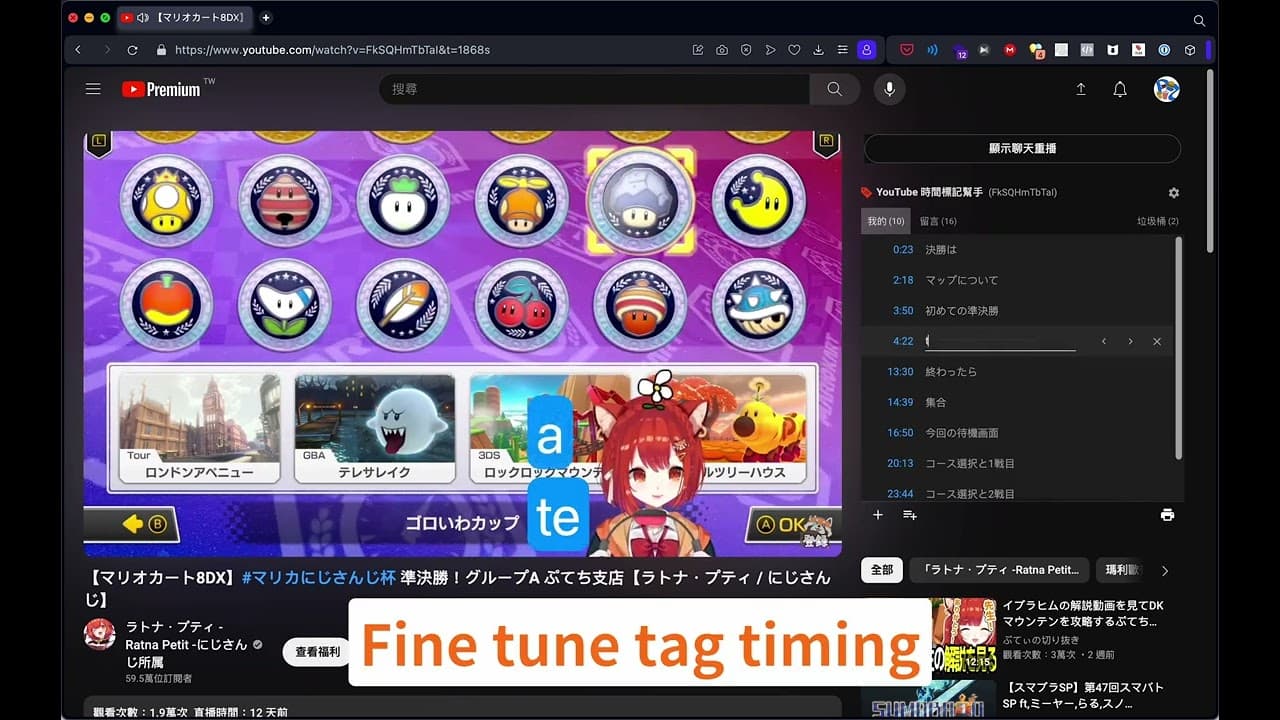Go back in browser history
This screenshot has width=1280, height=720.
[x=78, y=49]
